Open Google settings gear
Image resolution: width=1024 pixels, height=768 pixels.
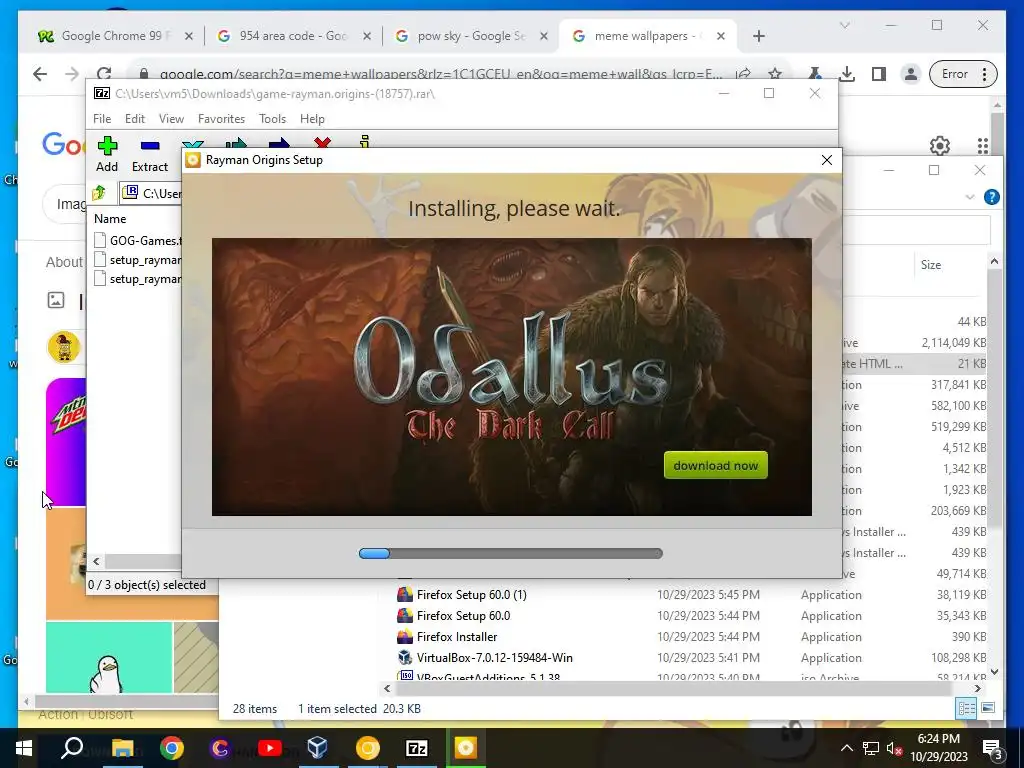point(940,146)
